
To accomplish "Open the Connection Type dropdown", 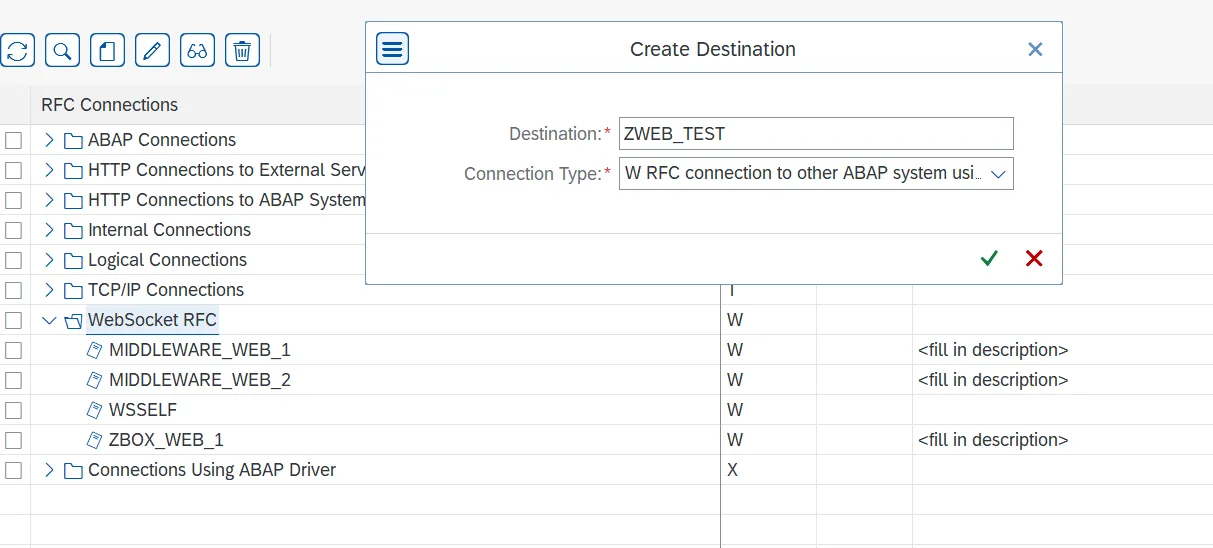I will 997,174.
